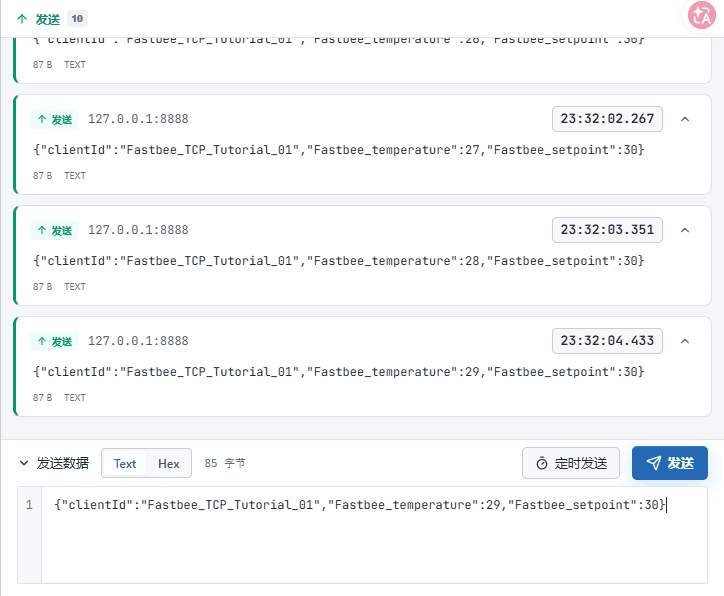
Task: Click the 10 sent-count badge
Action: [77, 19]
